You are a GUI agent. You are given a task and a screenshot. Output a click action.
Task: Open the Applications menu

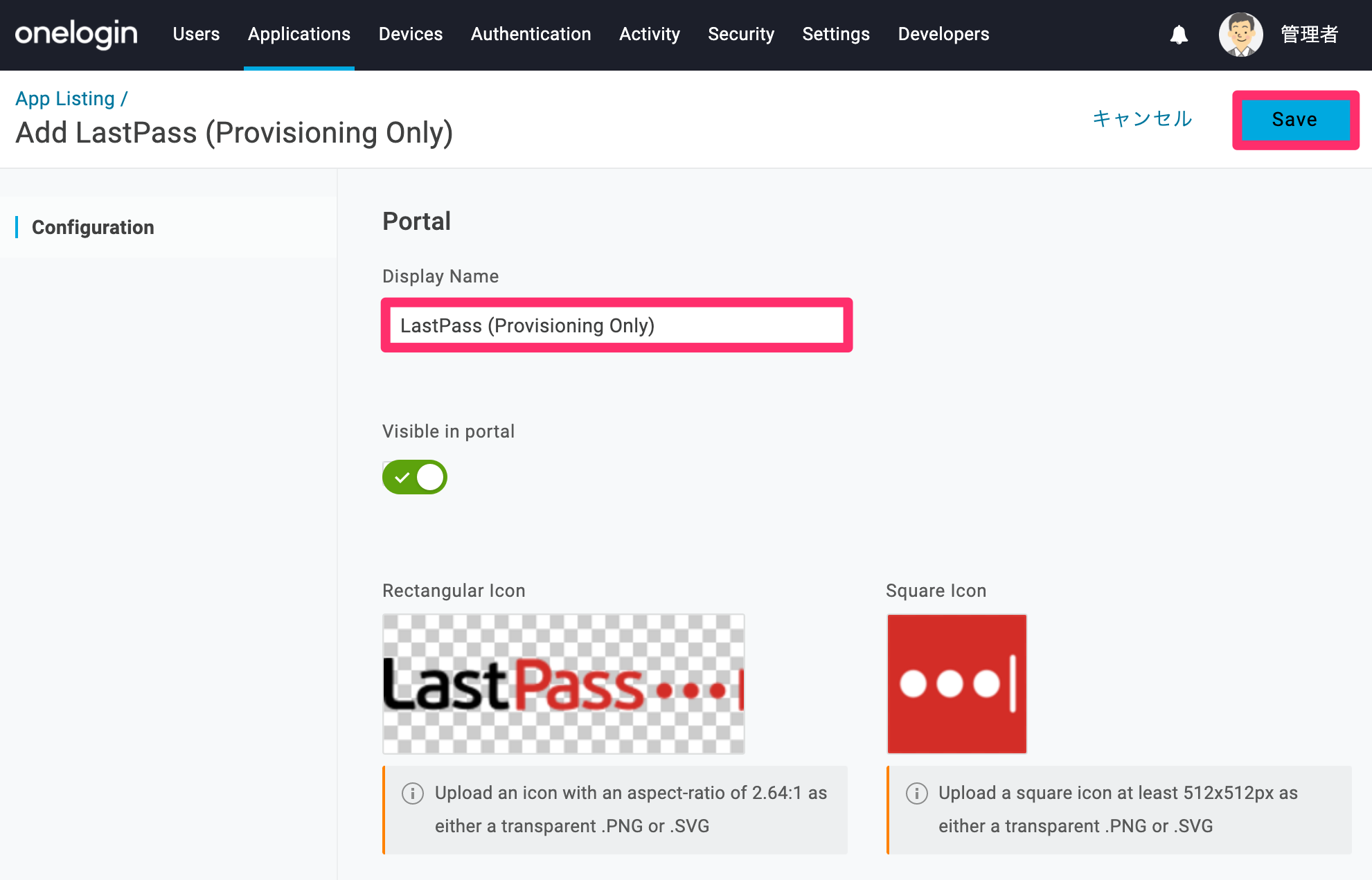299,34
